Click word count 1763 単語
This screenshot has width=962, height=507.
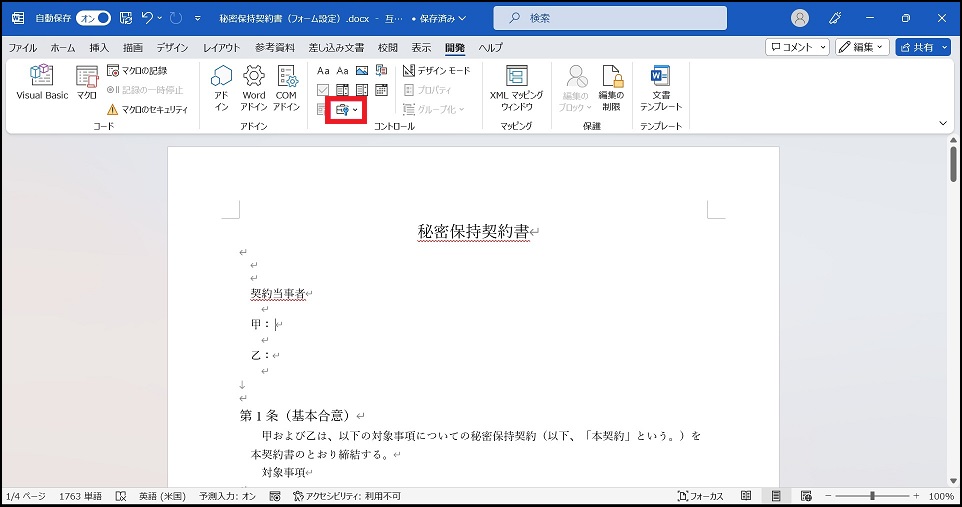click(x=80, y=496)
